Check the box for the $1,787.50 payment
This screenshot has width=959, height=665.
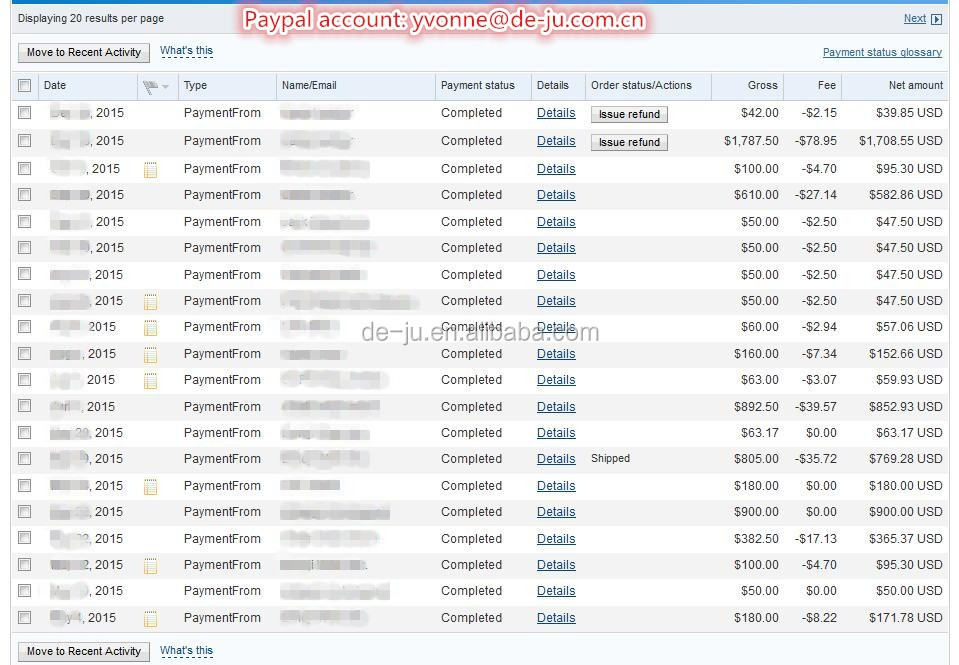click(24, 141)
